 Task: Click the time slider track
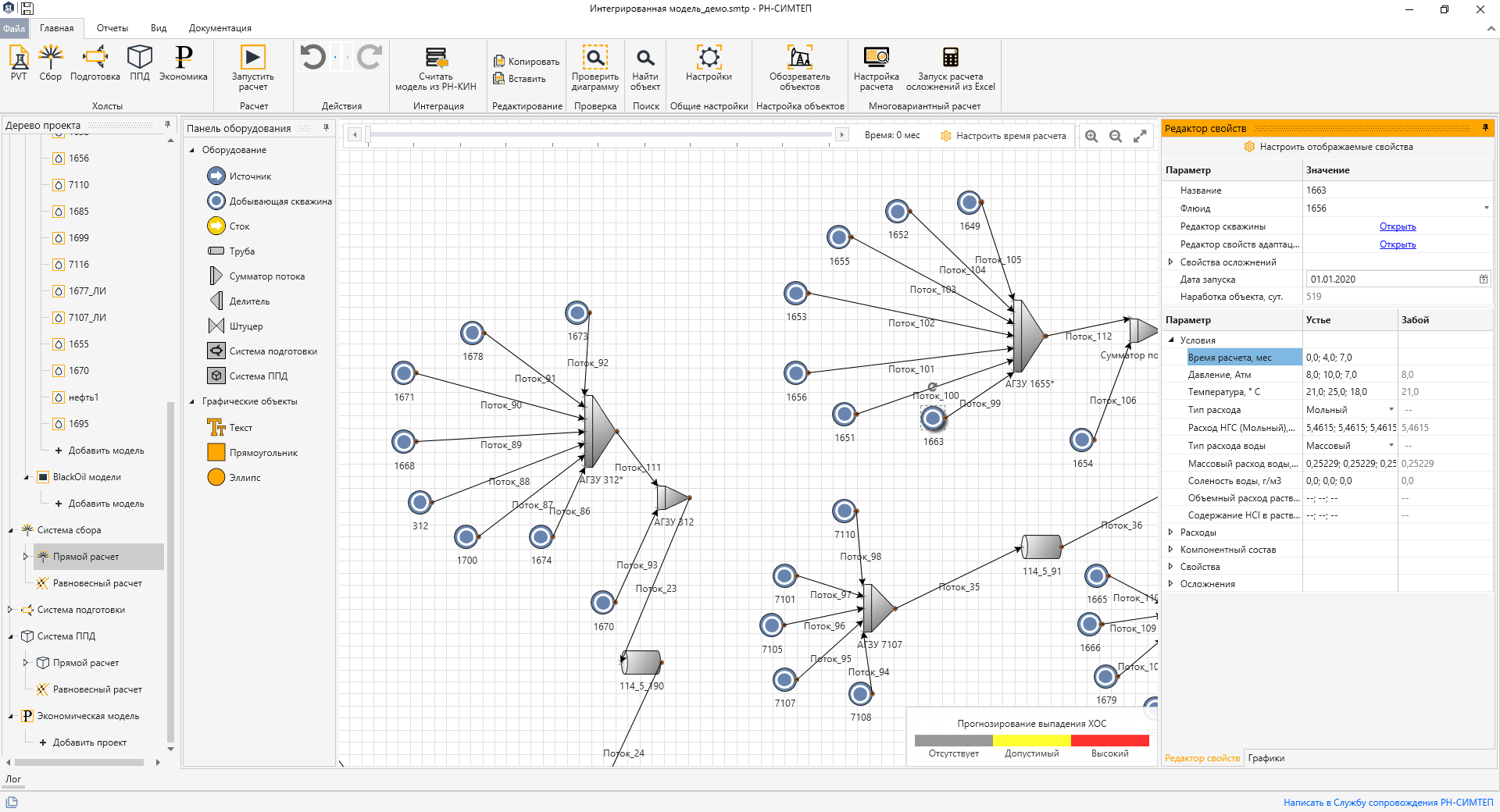point(600,134)
